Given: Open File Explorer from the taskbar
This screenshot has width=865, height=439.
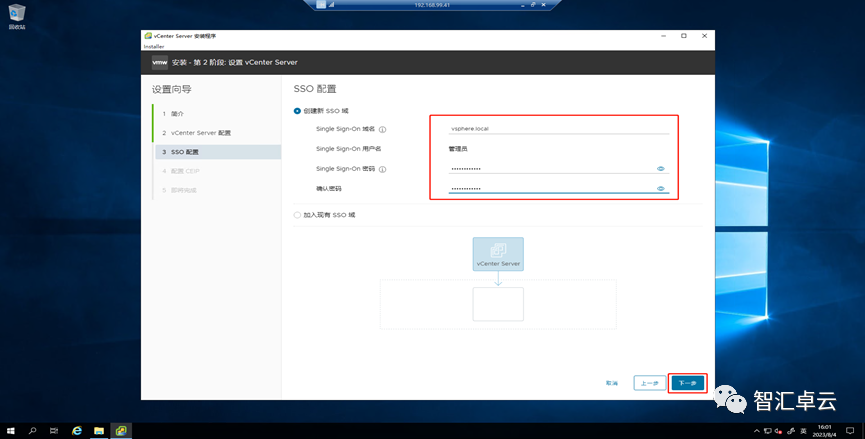Looking at the screenshot, I should [x=99, y=431].
